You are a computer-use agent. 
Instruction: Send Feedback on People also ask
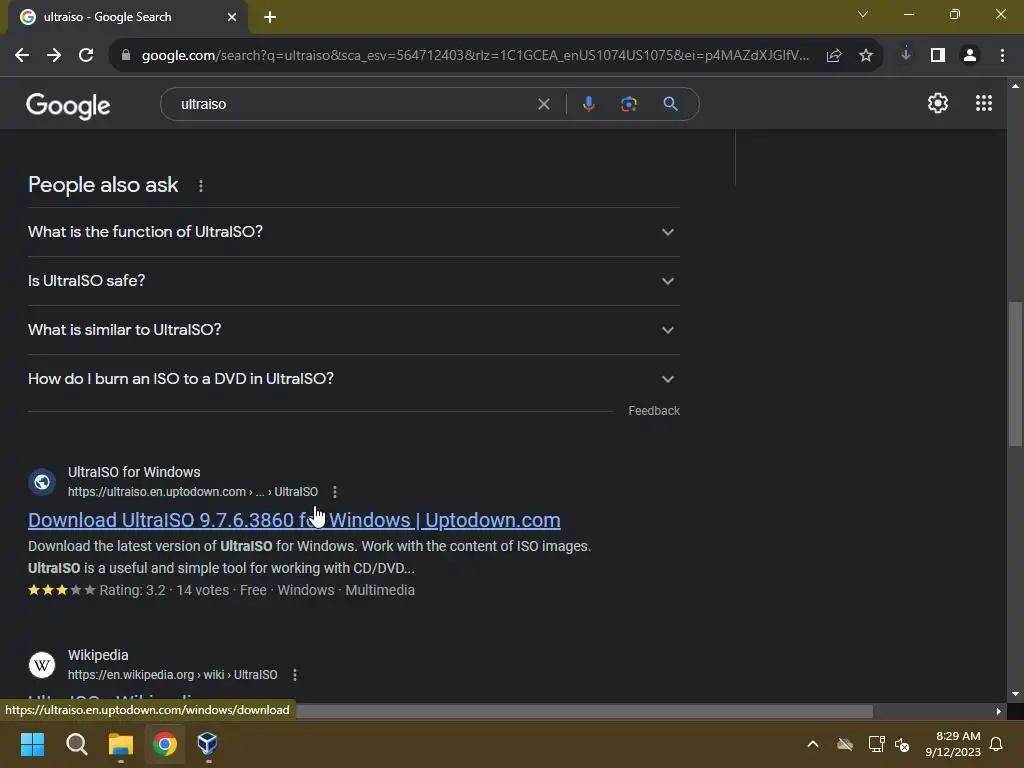(x=654, y=411)
